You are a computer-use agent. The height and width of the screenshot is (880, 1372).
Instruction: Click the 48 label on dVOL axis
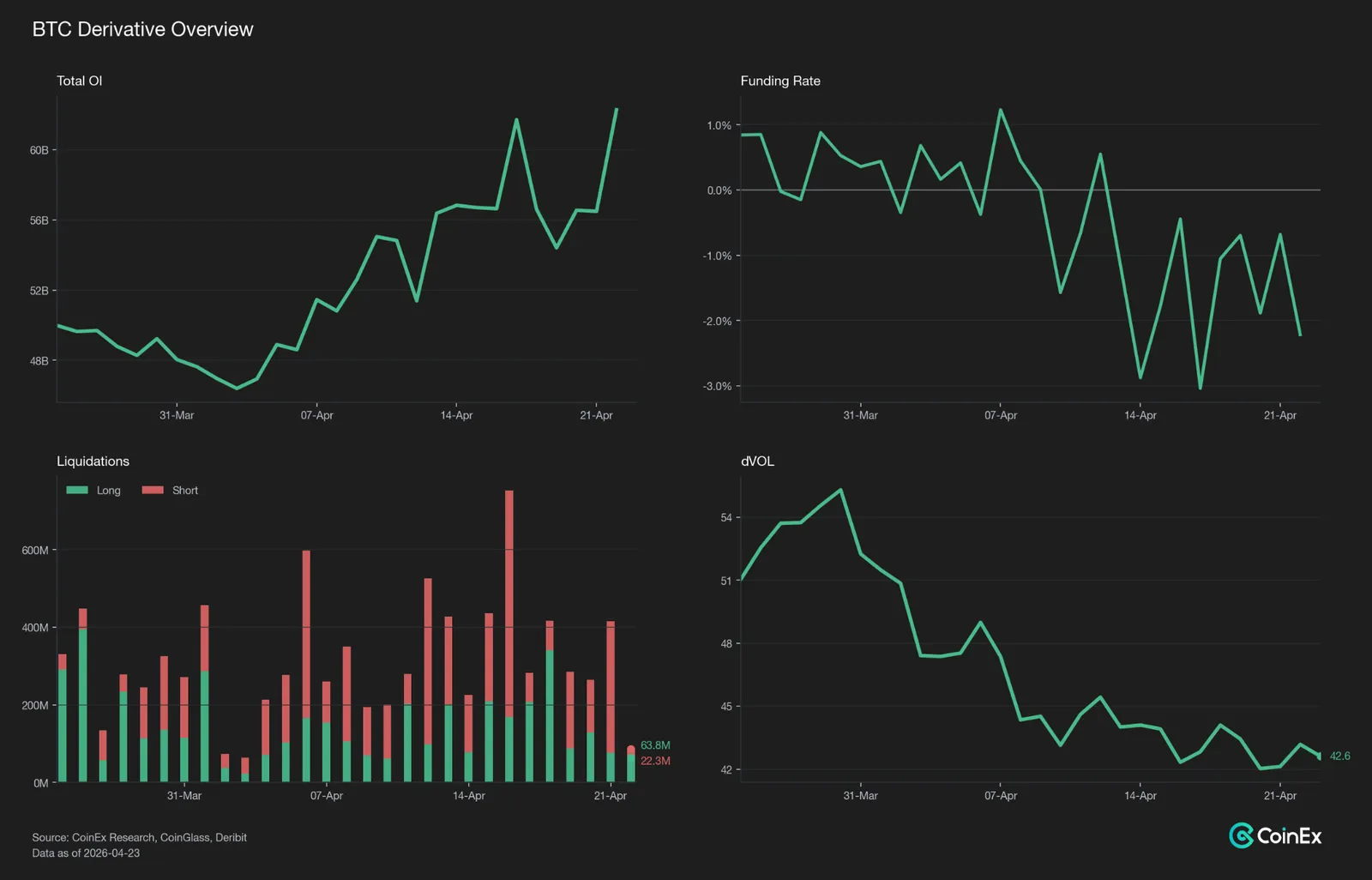tap(726, 643)
